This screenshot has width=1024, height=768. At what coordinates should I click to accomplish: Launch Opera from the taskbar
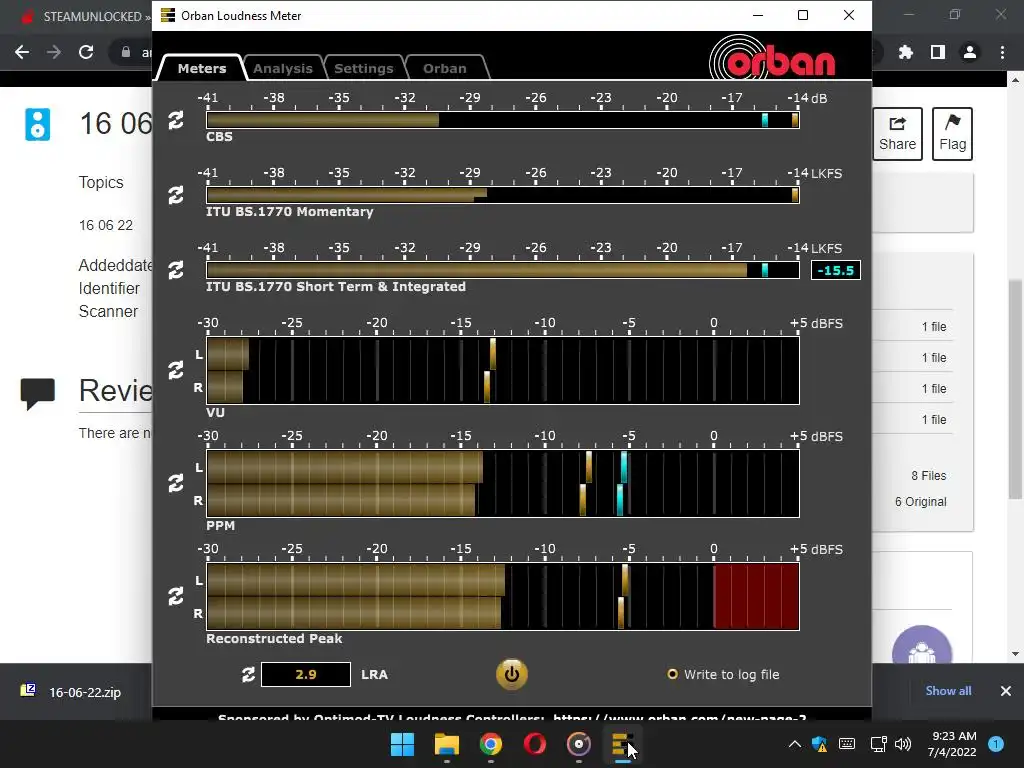[x=535, y=744]
